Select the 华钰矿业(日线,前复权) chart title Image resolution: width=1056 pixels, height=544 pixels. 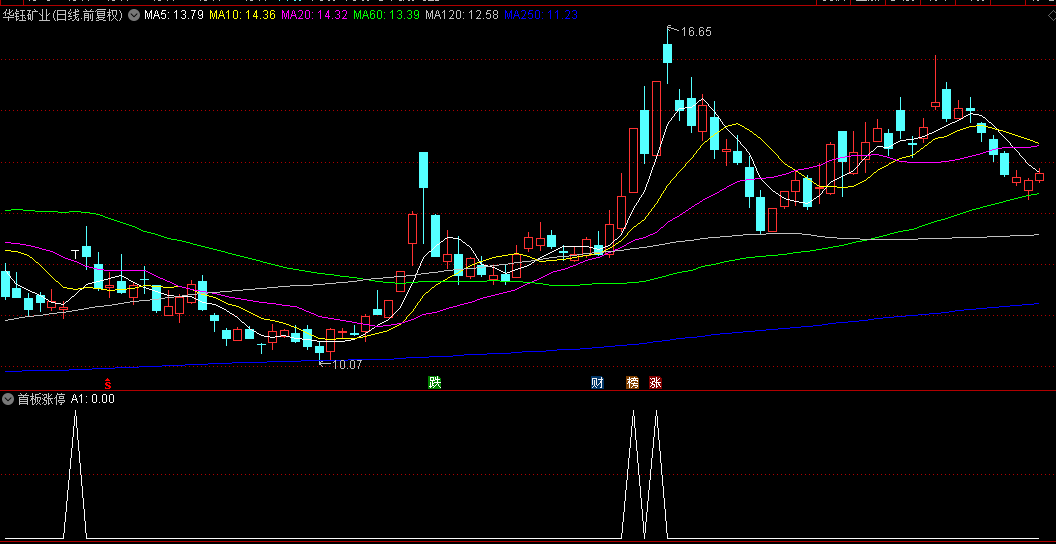63,15
